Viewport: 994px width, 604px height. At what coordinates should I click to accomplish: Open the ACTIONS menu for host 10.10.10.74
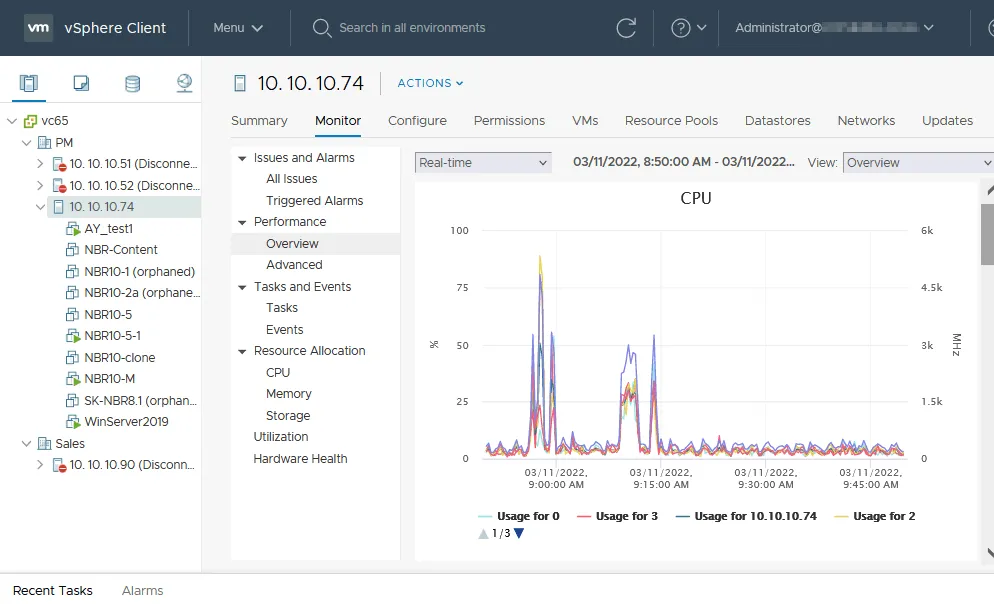[x=429, y=83]
